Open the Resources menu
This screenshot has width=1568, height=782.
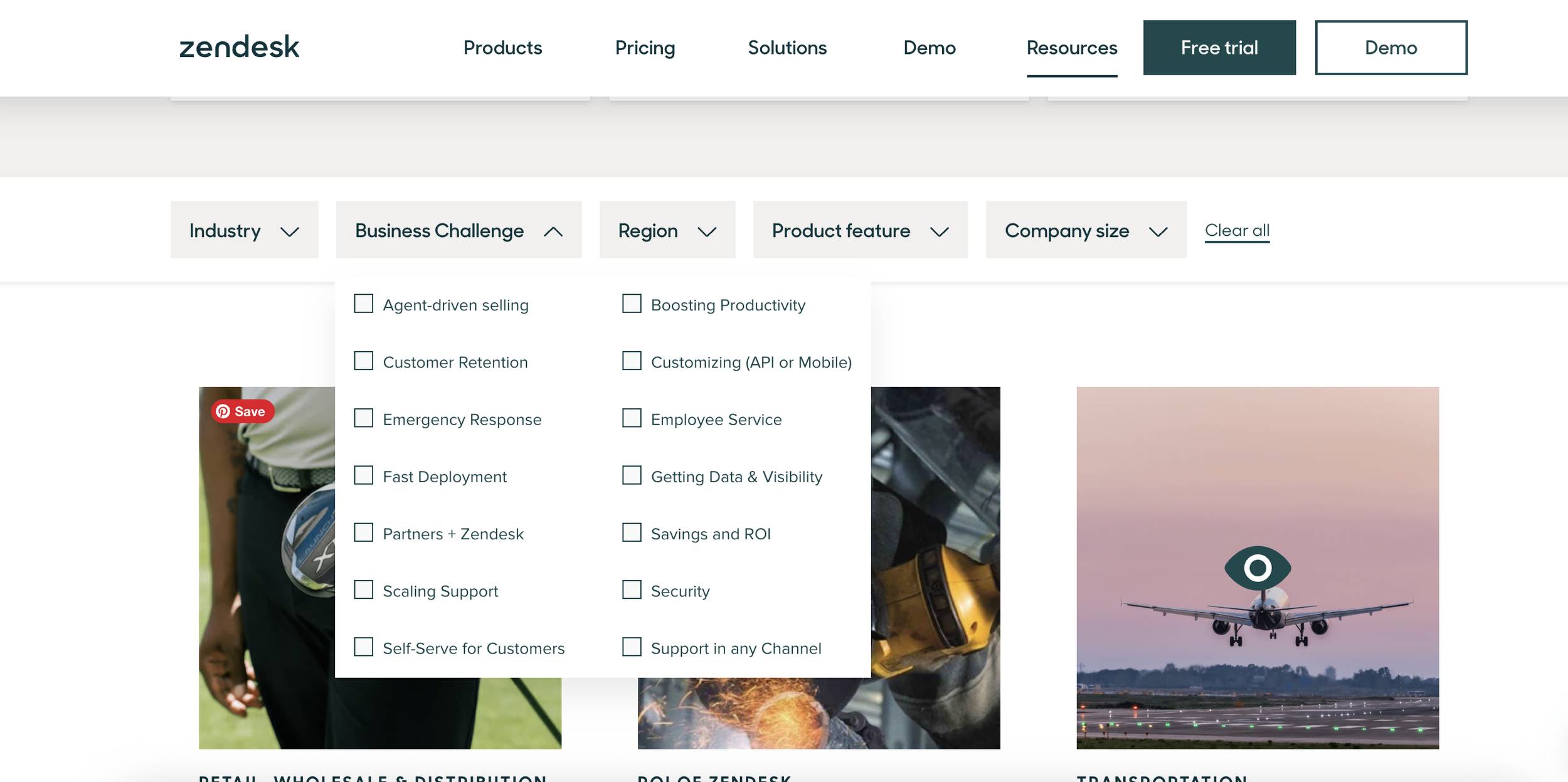tap(1072, 48)
